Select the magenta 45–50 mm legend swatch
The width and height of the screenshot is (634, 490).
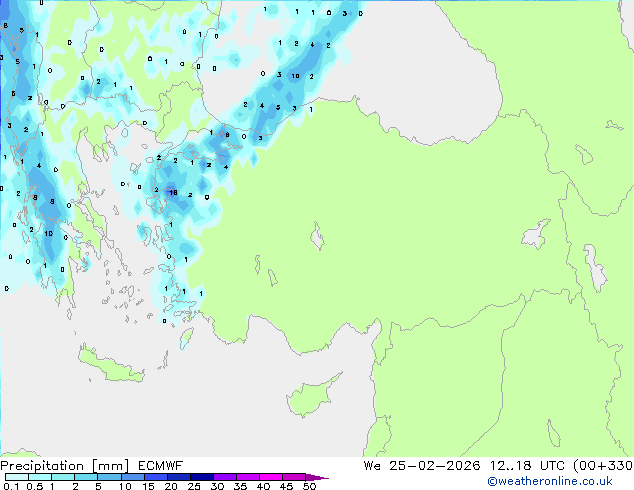[295, 477]
